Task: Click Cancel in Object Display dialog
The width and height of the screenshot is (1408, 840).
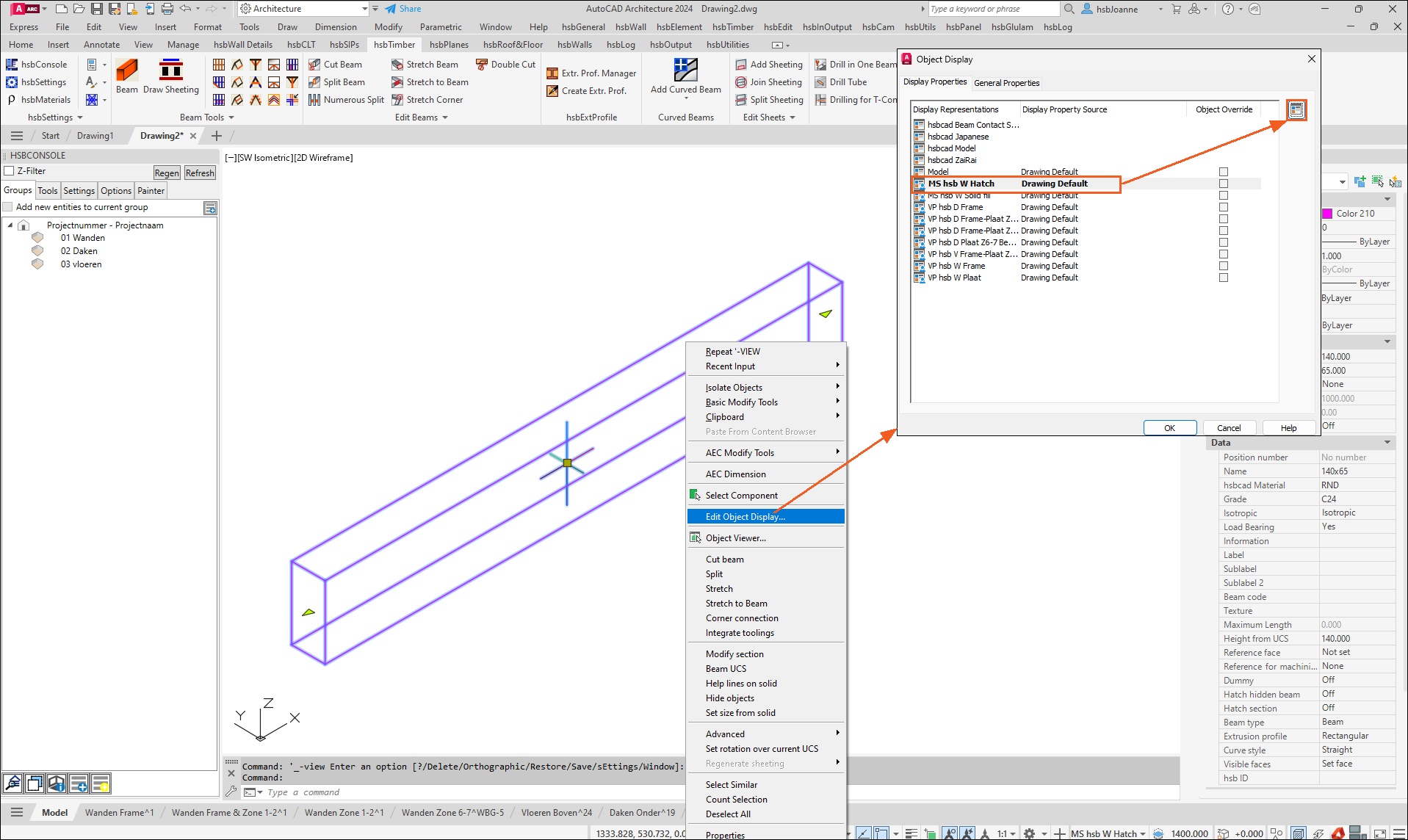Action: click(1229, 428)
